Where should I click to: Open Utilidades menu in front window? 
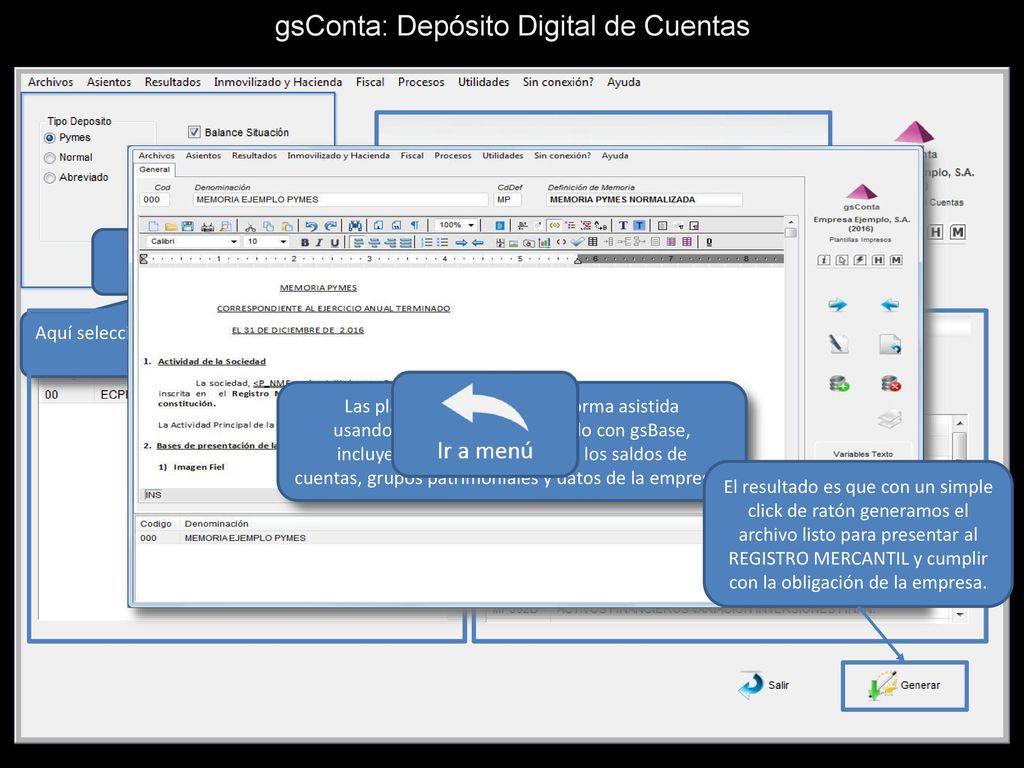coord(503,155)
